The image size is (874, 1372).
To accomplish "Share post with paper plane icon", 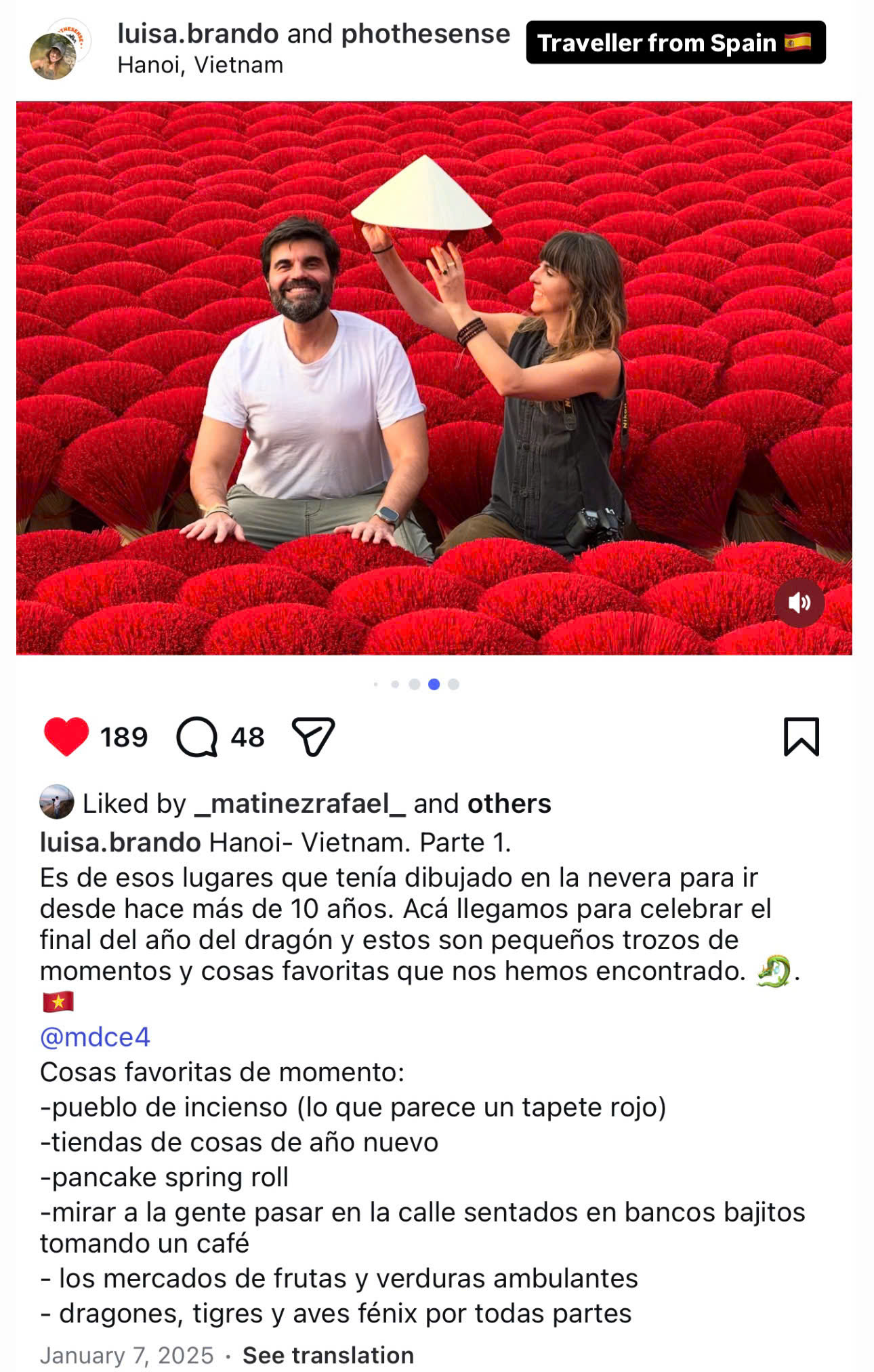I will 313,736.
